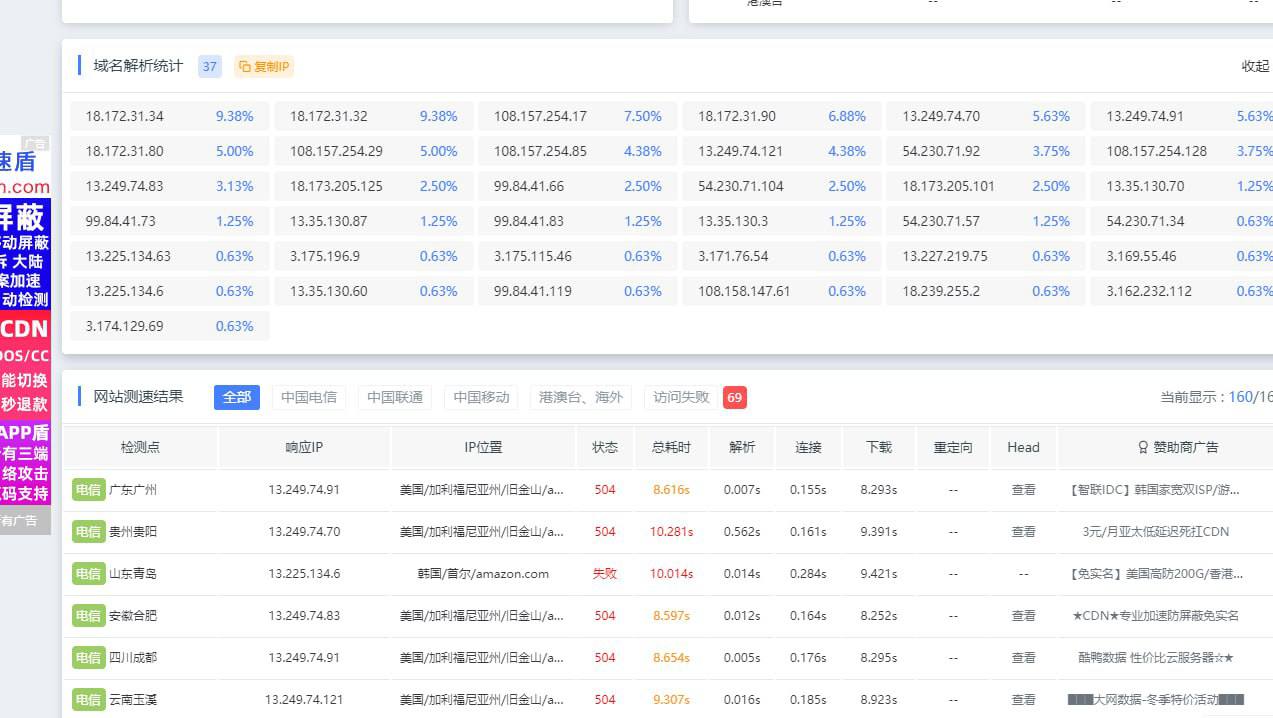Collapse the DNS statistics panel with 收起

(x=1254, y=66)
